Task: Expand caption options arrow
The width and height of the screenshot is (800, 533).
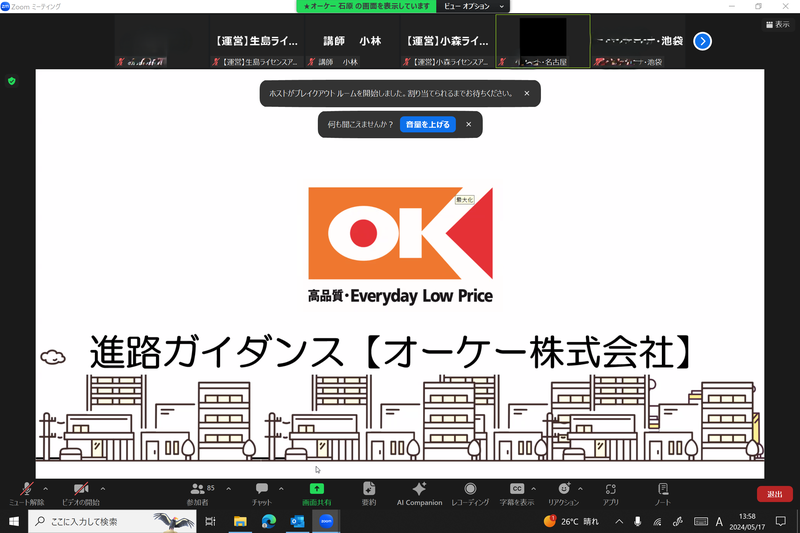Action: [534, 489]
